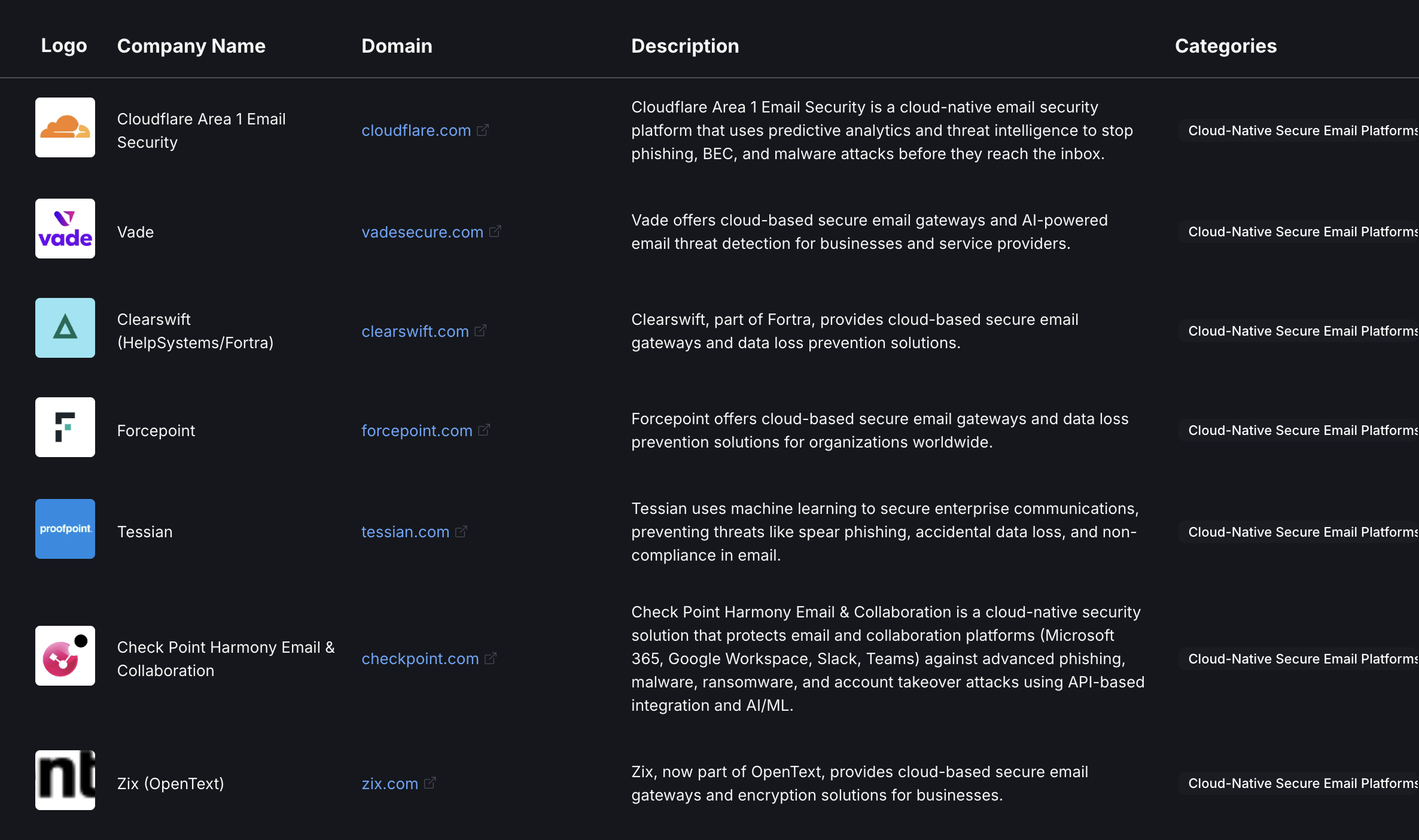Click the Check Point Harmony logo
Viewport: 1419px width, 840px height.
65,656
